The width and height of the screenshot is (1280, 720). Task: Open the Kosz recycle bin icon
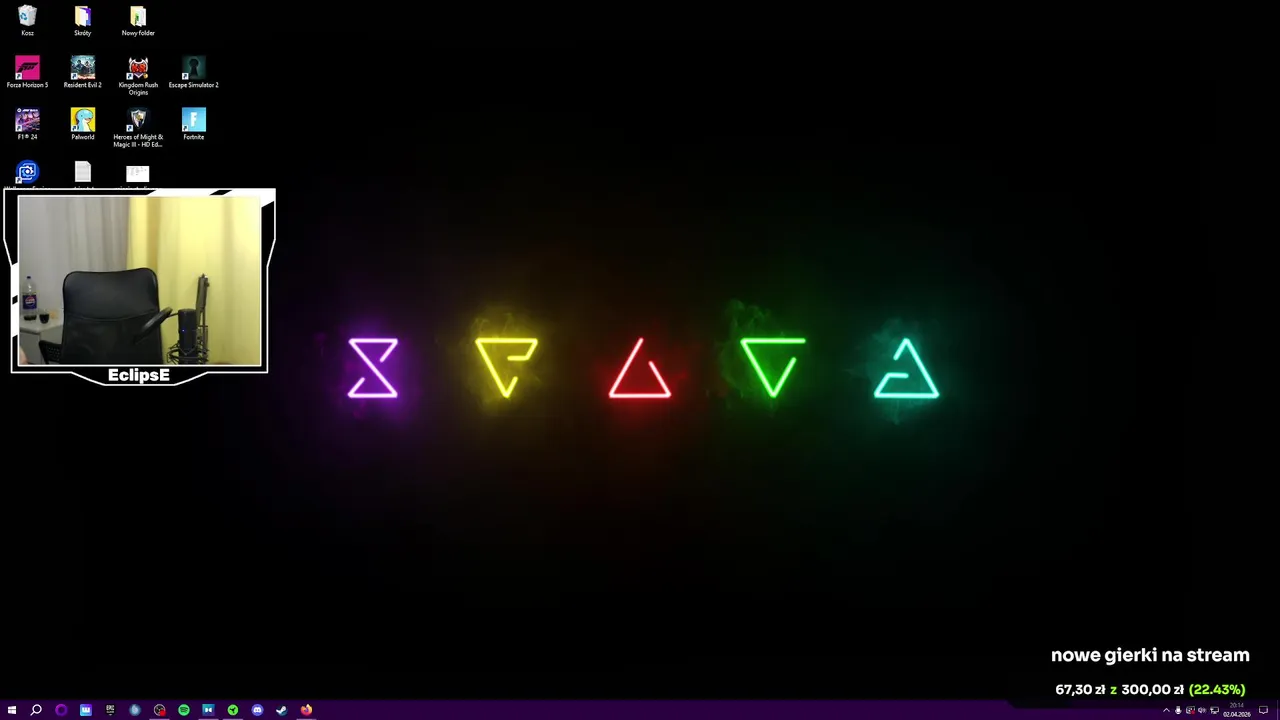27,21
